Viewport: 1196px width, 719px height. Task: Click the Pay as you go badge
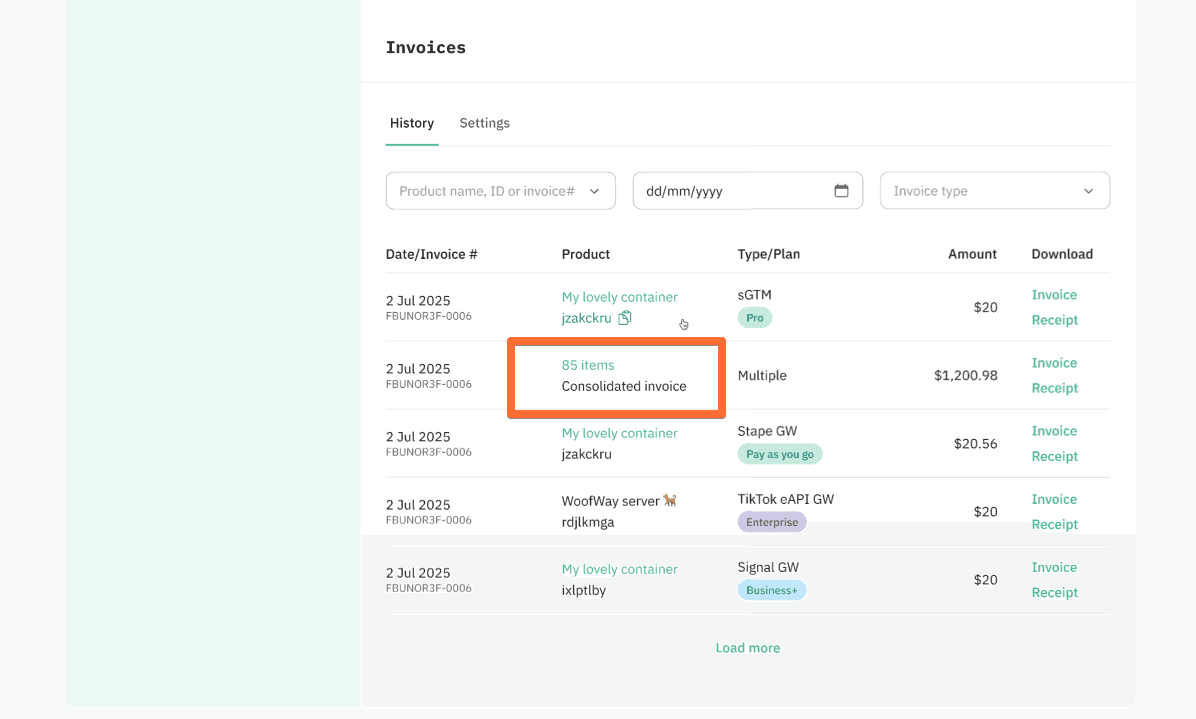780,453
